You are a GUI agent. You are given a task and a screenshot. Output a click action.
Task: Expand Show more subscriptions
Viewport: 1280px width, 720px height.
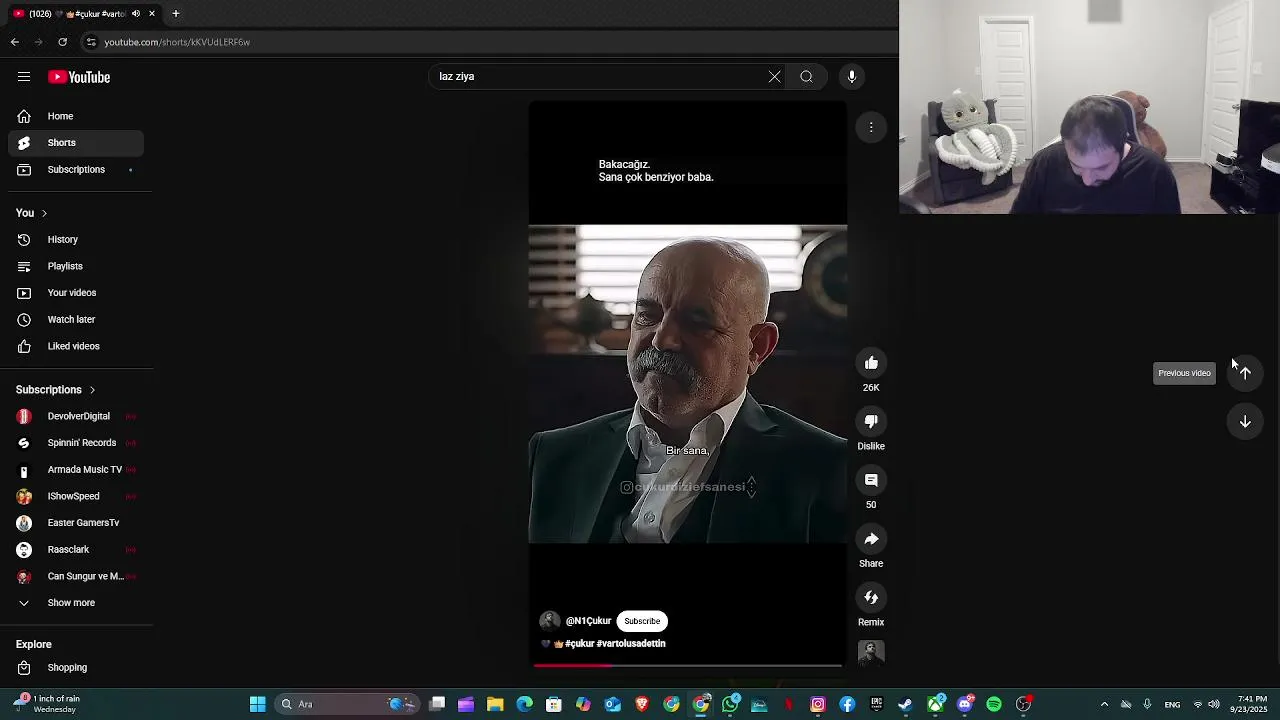click(x=76, y=603)
